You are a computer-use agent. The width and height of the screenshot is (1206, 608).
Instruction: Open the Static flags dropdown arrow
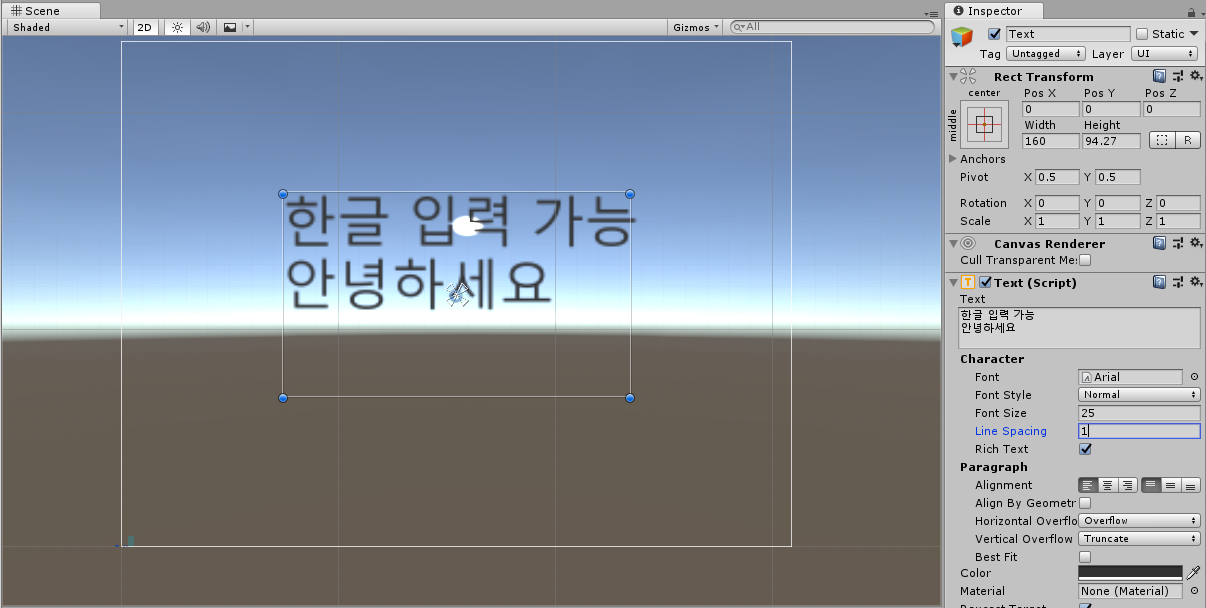coord(1194,34)
